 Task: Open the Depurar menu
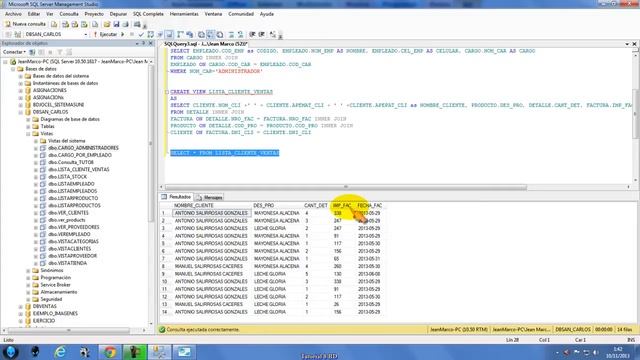118,14
